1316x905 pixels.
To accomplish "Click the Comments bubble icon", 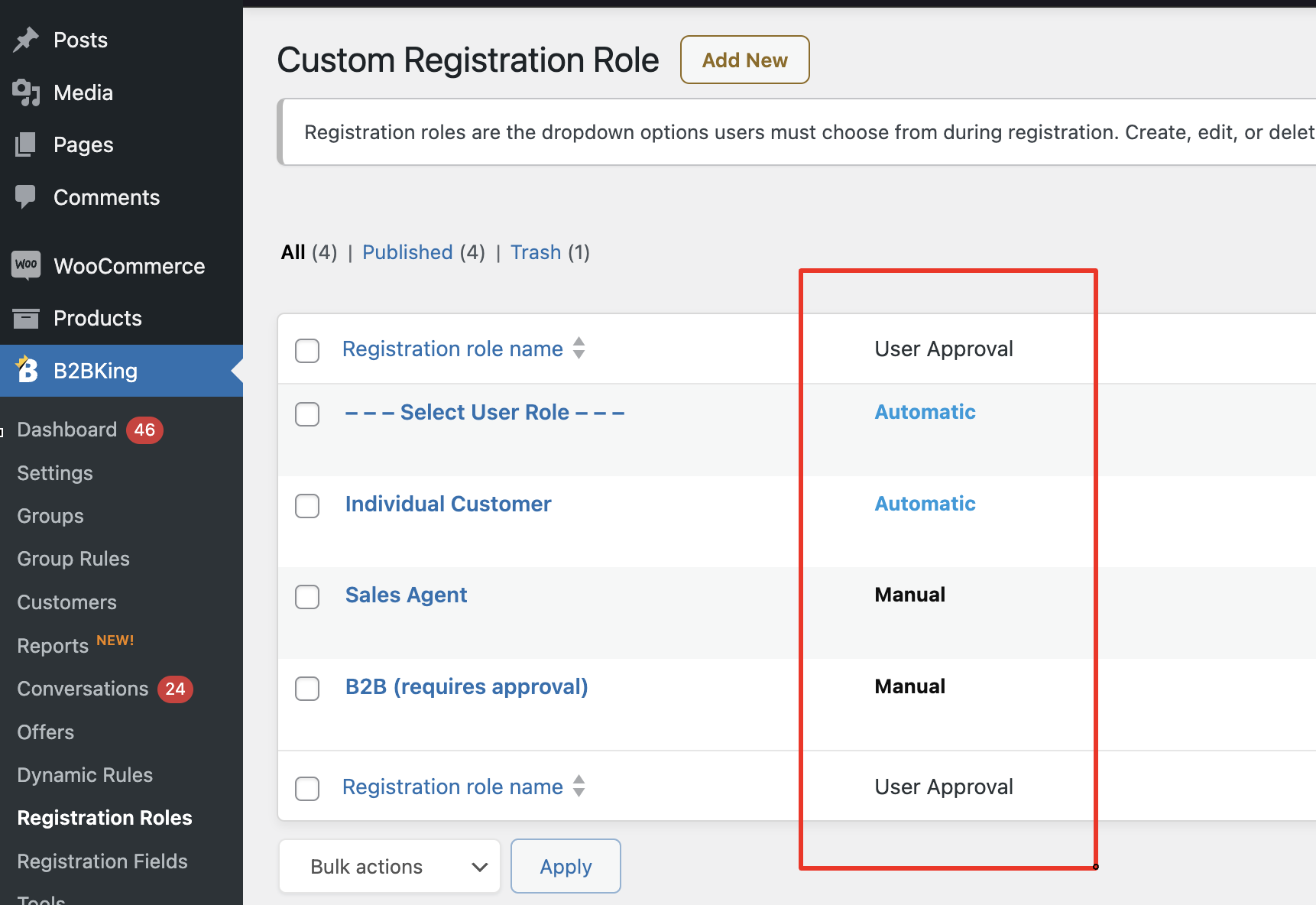I will [x=26, y=197].
